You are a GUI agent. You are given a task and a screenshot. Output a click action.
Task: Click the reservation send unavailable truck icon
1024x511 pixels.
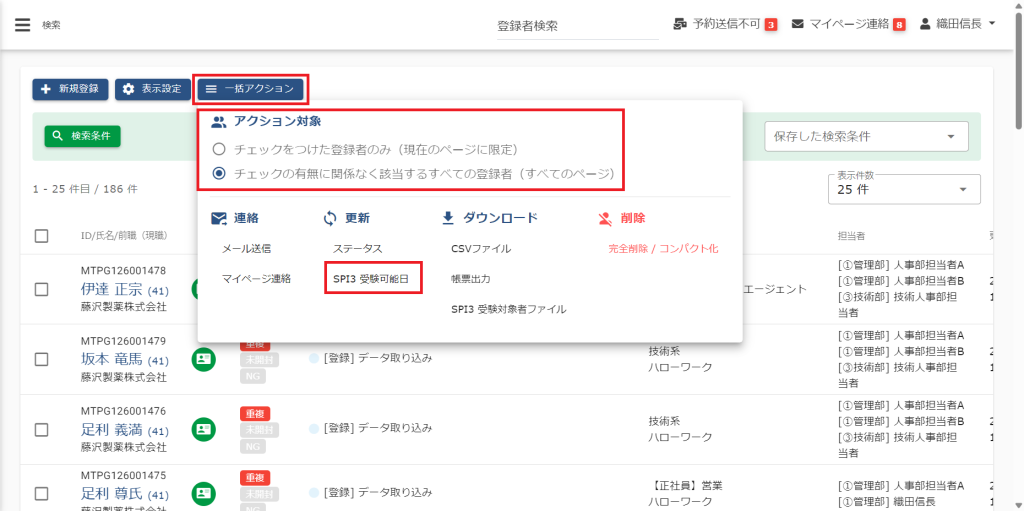[x=680, y=24]
